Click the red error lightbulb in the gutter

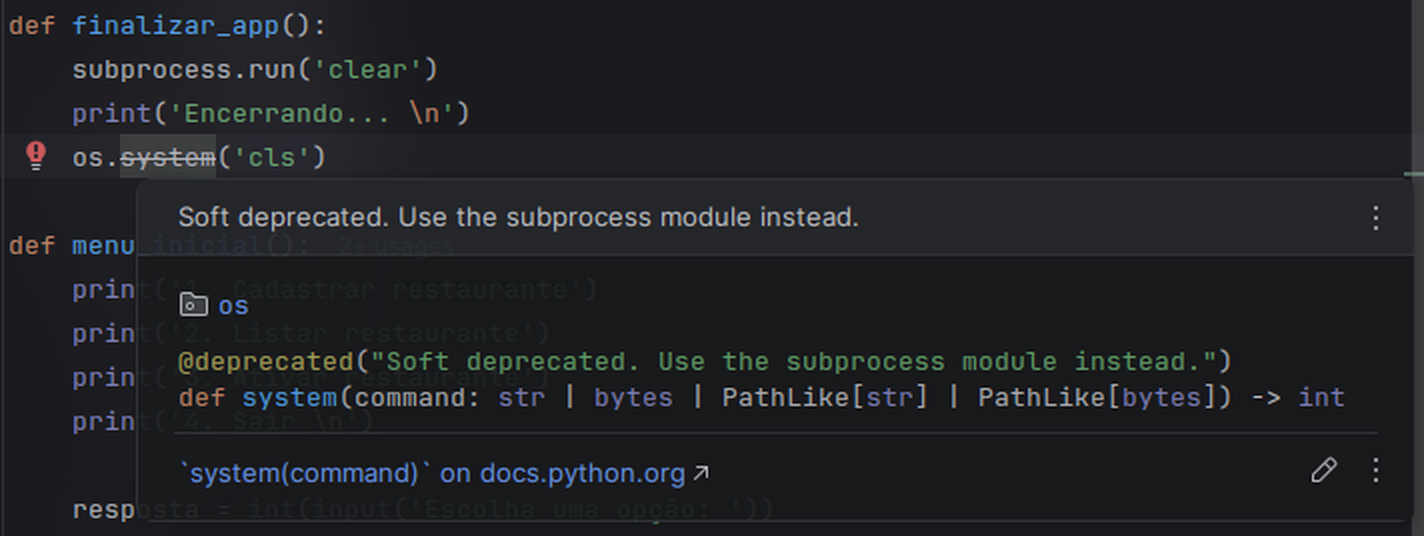36,156
